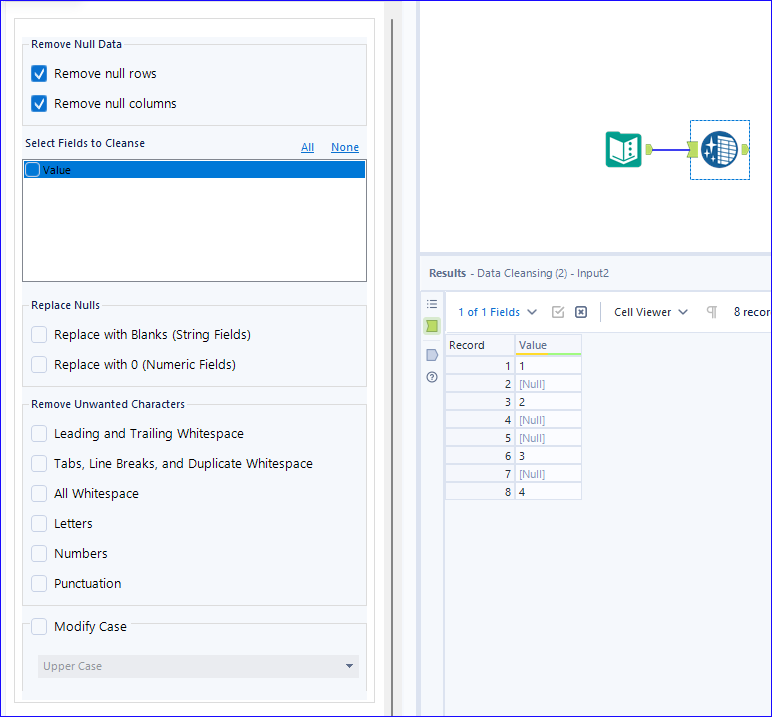Enable Replace with 0 (Numeric Fields)
This screenshot has width=772, height=717.
click(x=39, y=364)
